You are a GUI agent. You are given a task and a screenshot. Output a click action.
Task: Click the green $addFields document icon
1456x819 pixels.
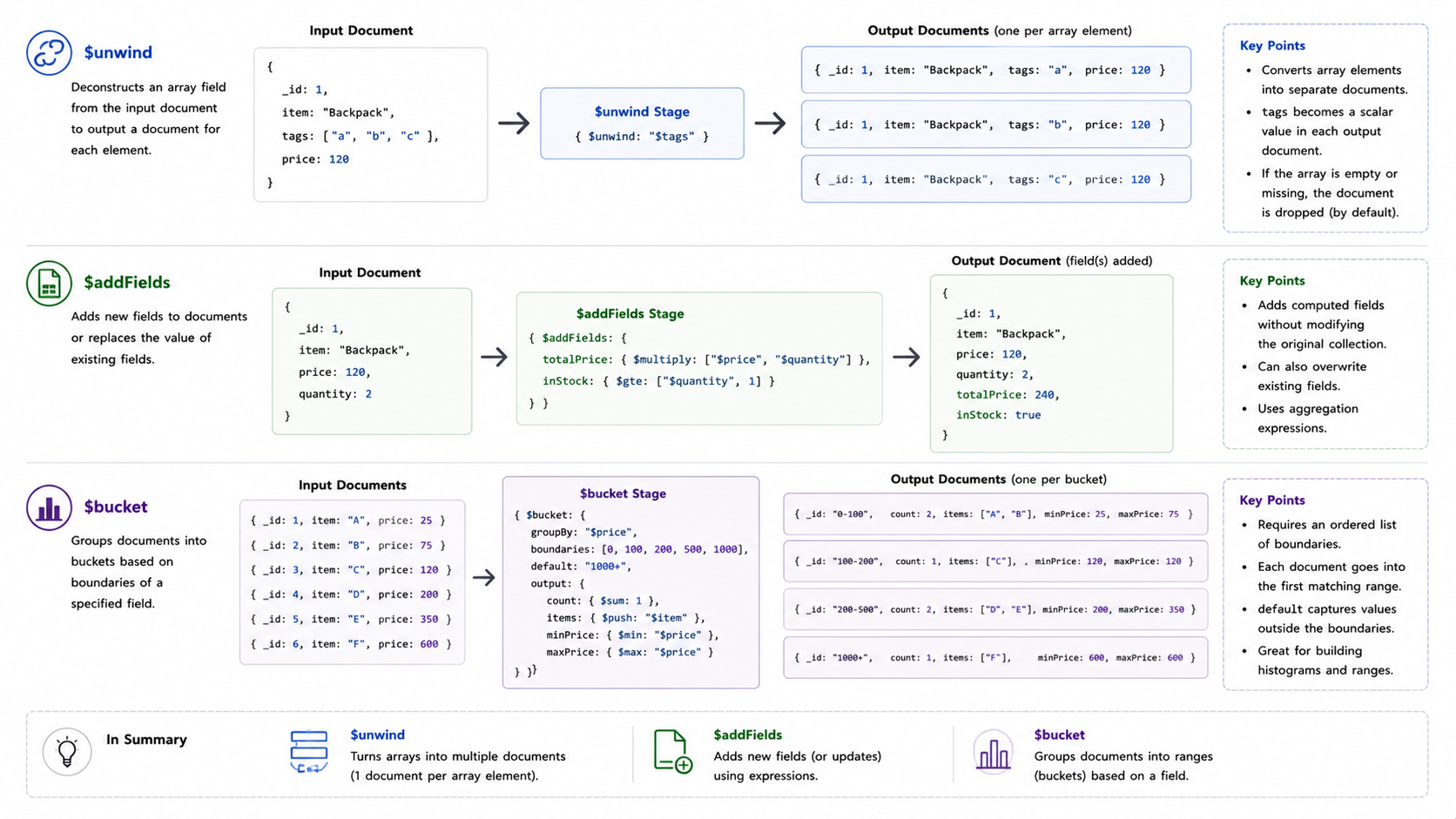[x=49, y=283]
